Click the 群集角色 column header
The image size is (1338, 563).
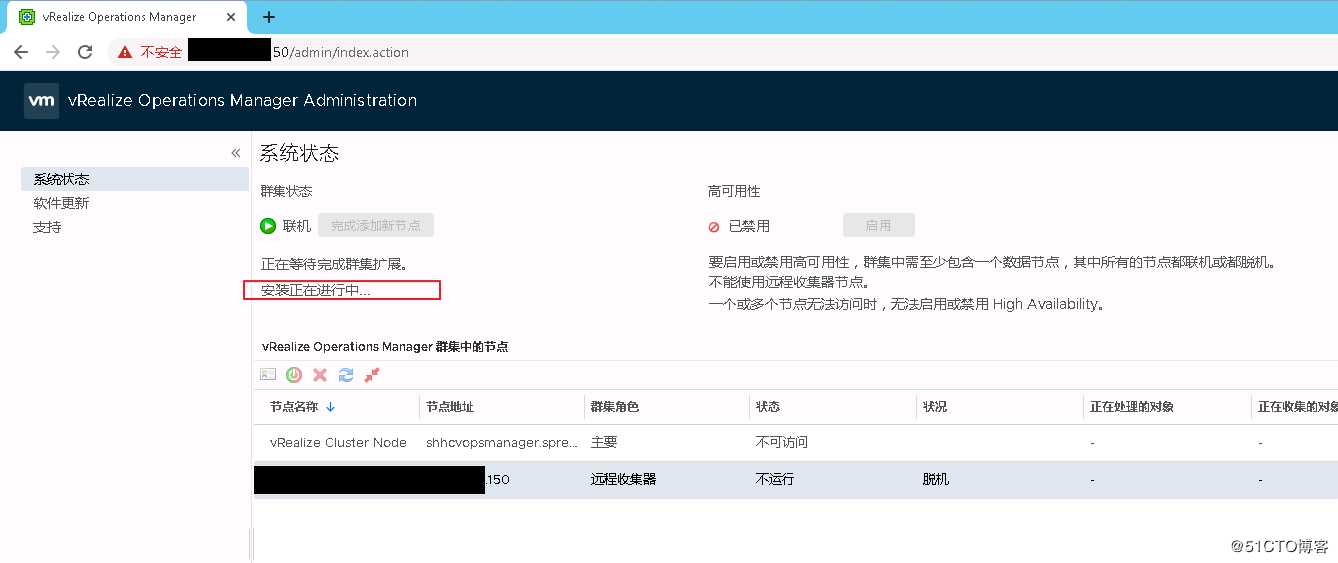615,407
